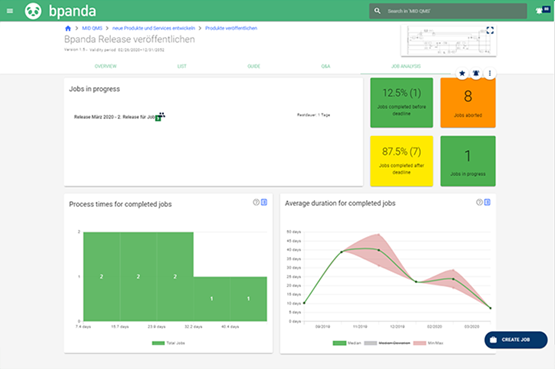This screenshot has height=369, width=555.
Task: Click blue export icon on Process times chart
Action: pyautogui.click(x=264, y=202)
